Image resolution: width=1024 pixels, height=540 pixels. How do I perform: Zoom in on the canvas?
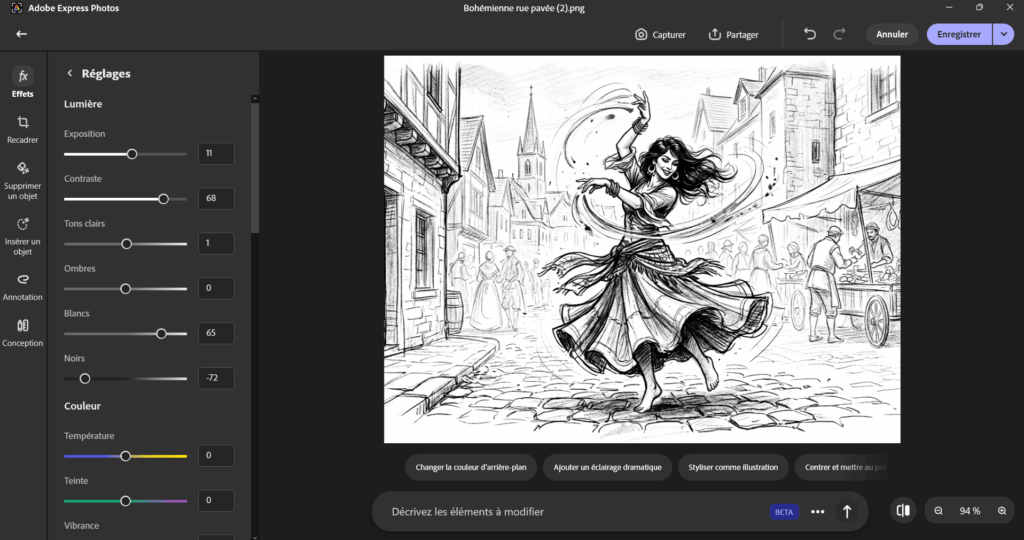point(1002,511)
